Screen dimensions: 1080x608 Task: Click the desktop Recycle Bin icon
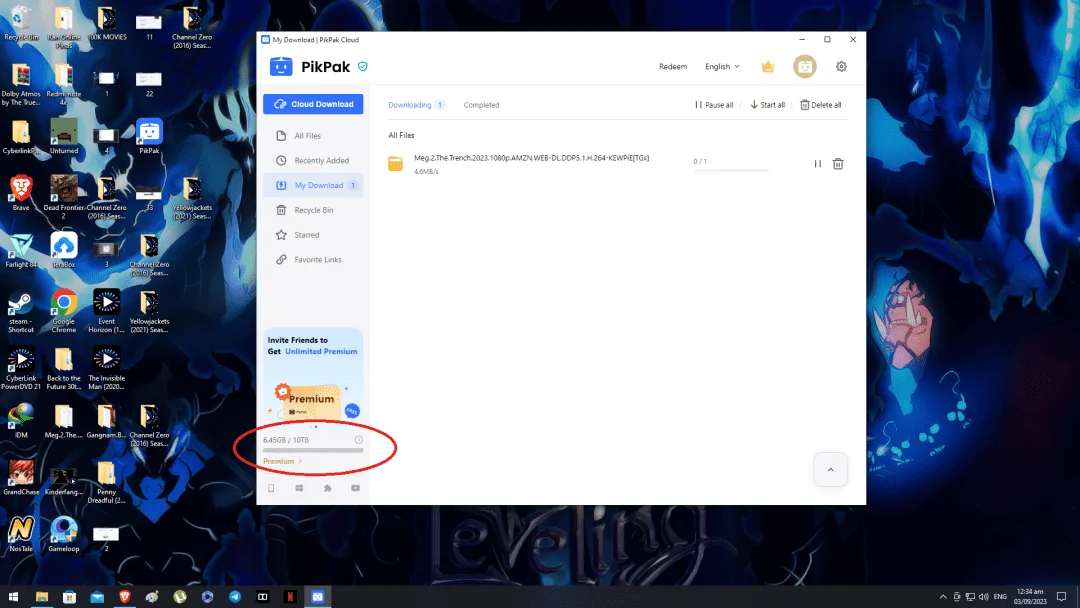coord(21,23)
